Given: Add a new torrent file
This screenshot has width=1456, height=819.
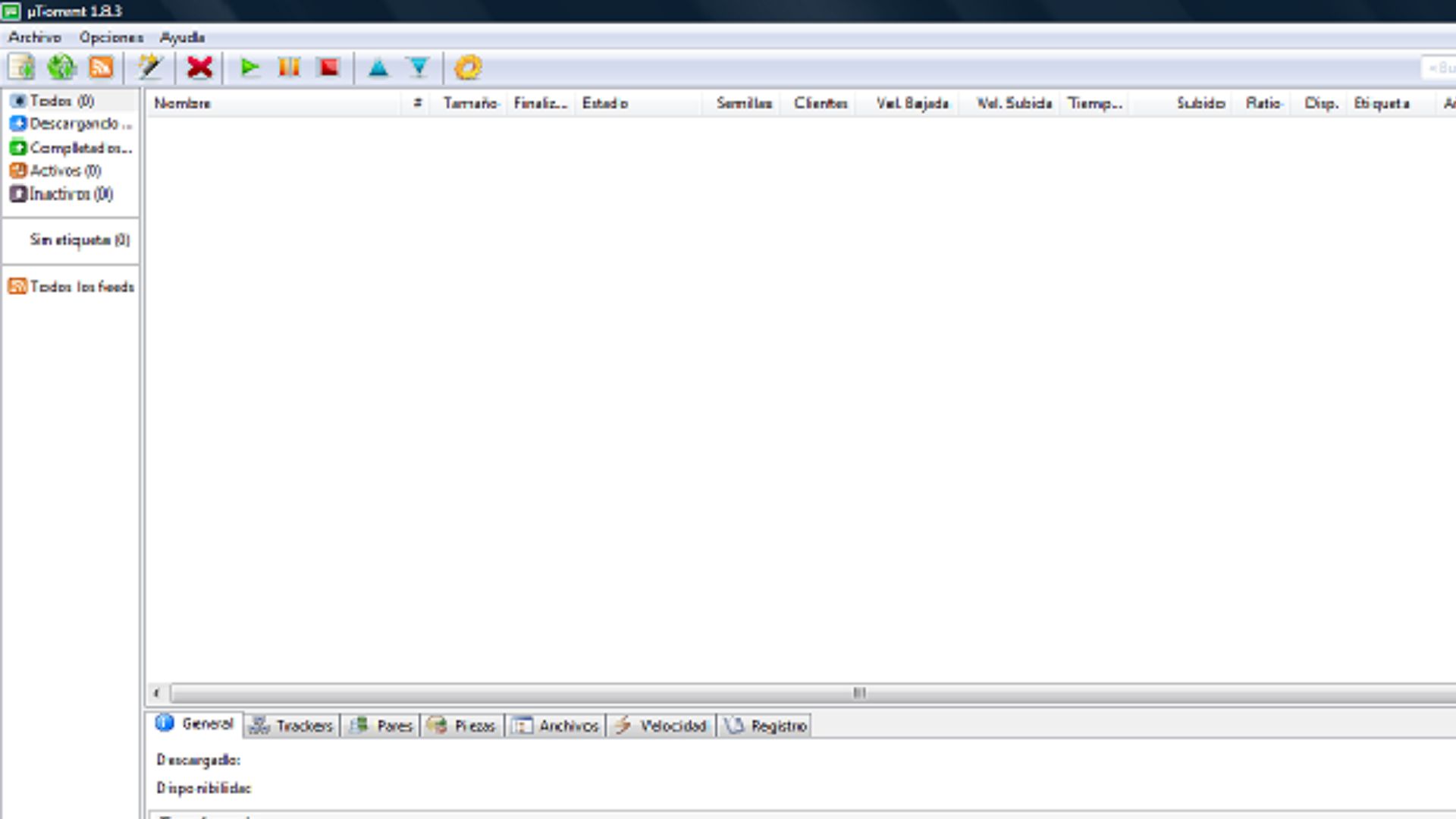Looking at the screenshot, I should click(x=22, y=67).
